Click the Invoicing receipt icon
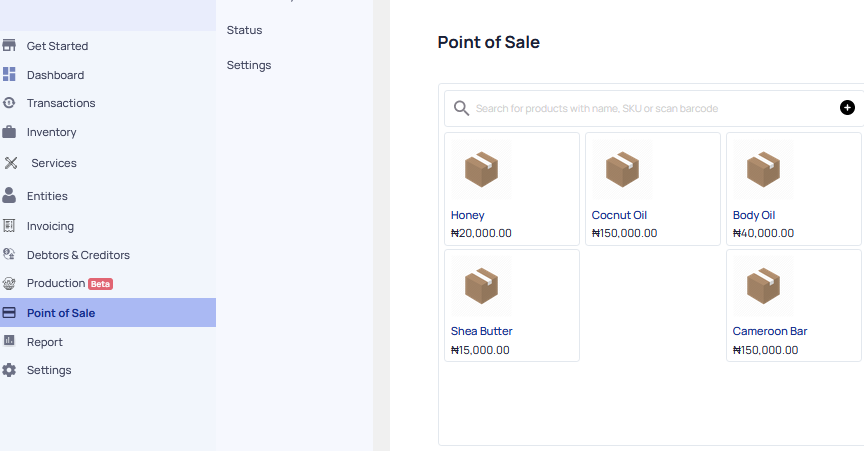 [9, 226]
